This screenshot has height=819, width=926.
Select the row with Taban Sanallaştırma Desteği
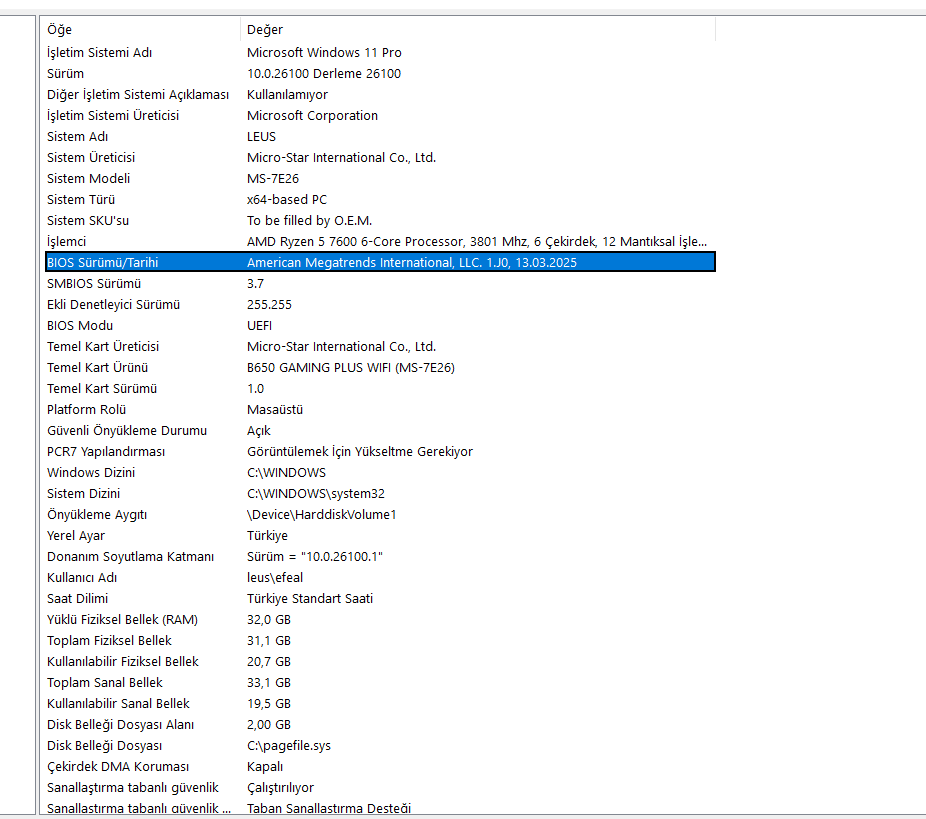click(380, 808)
